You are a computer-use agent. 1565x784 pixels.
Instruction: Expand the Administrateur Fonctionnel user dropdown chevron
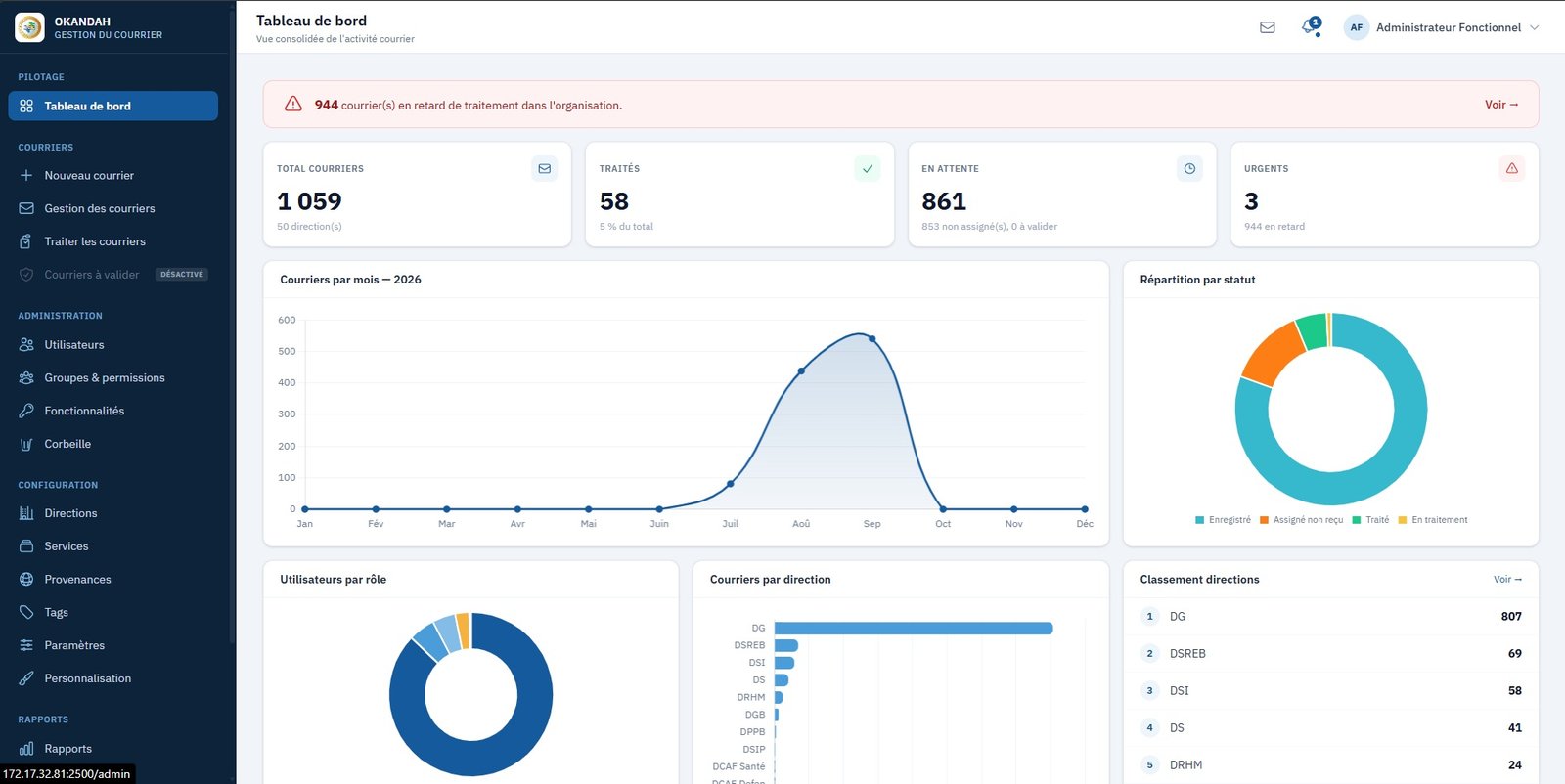(x=1534, y=27)
